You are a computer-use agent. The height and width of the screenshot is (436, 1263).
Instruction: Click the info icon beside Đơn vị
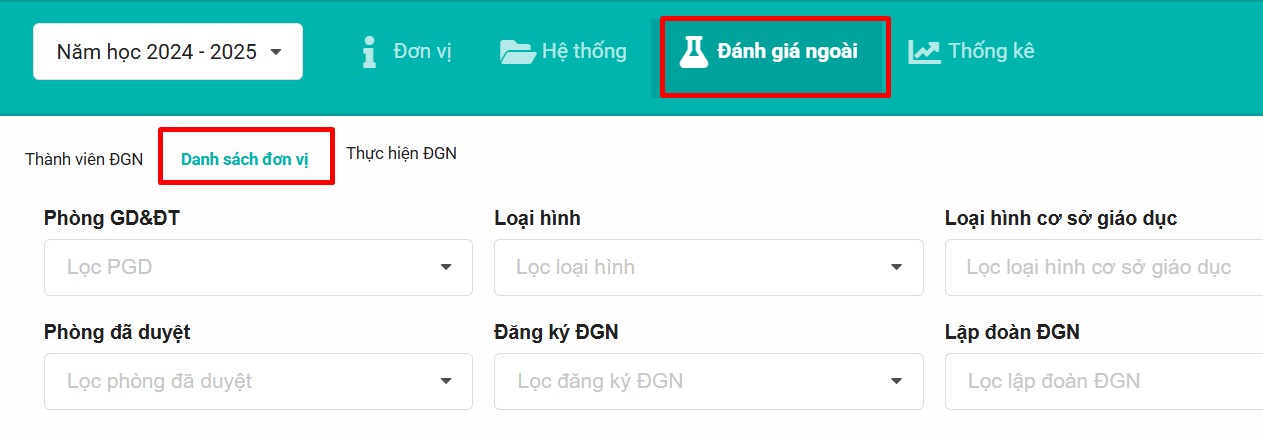[369, 52]
